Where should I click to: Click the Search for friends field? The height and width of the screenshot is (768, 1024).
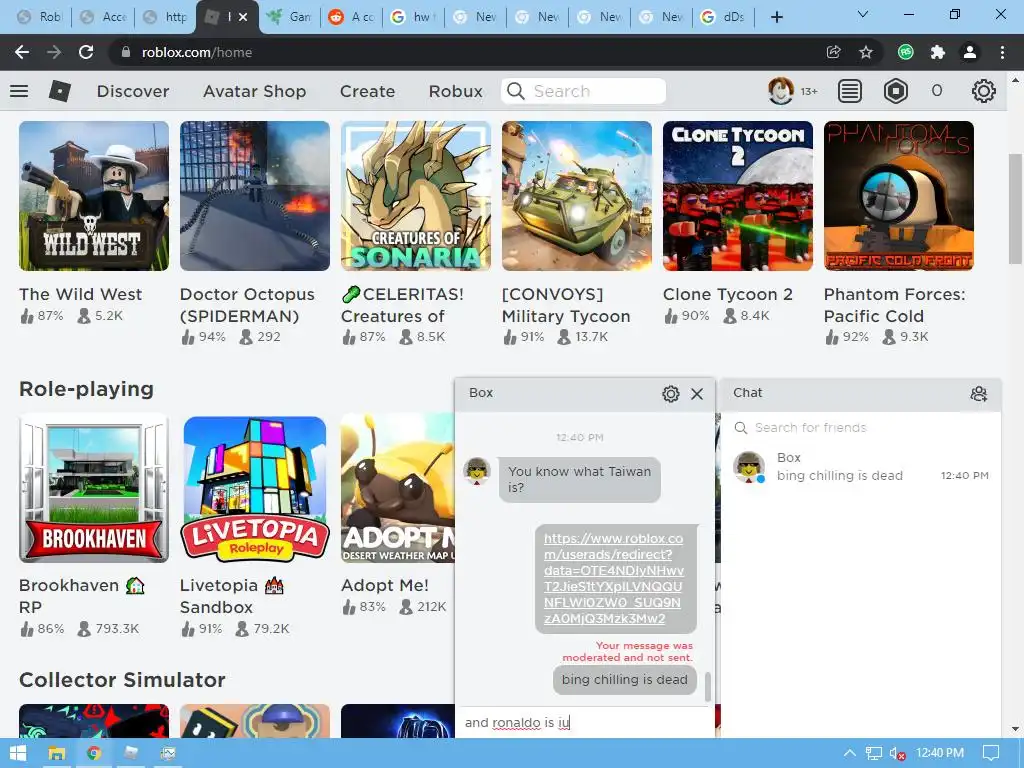pos(861,428)
